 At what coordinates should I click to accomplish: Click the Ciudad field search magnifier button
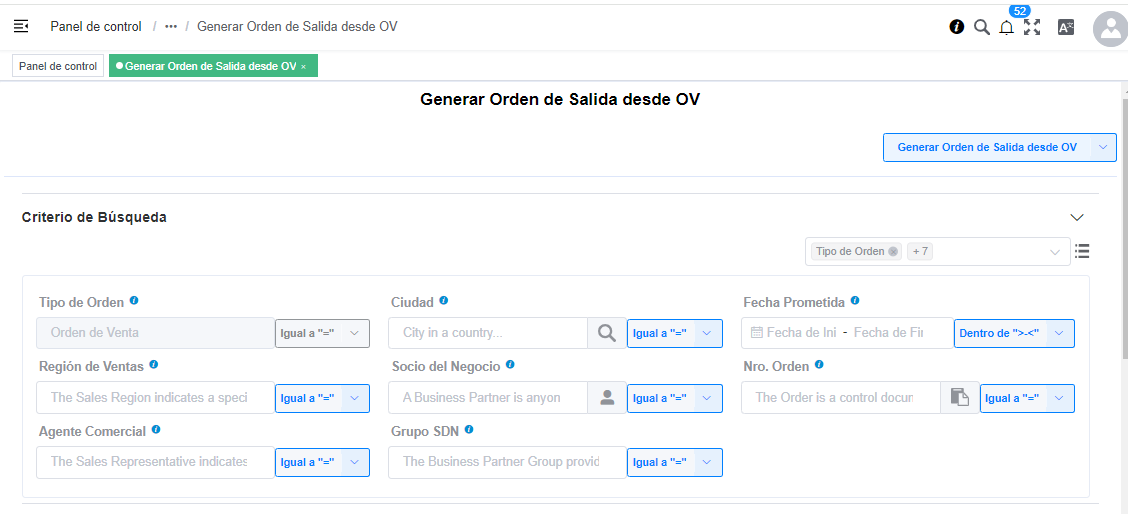[607, 333]
